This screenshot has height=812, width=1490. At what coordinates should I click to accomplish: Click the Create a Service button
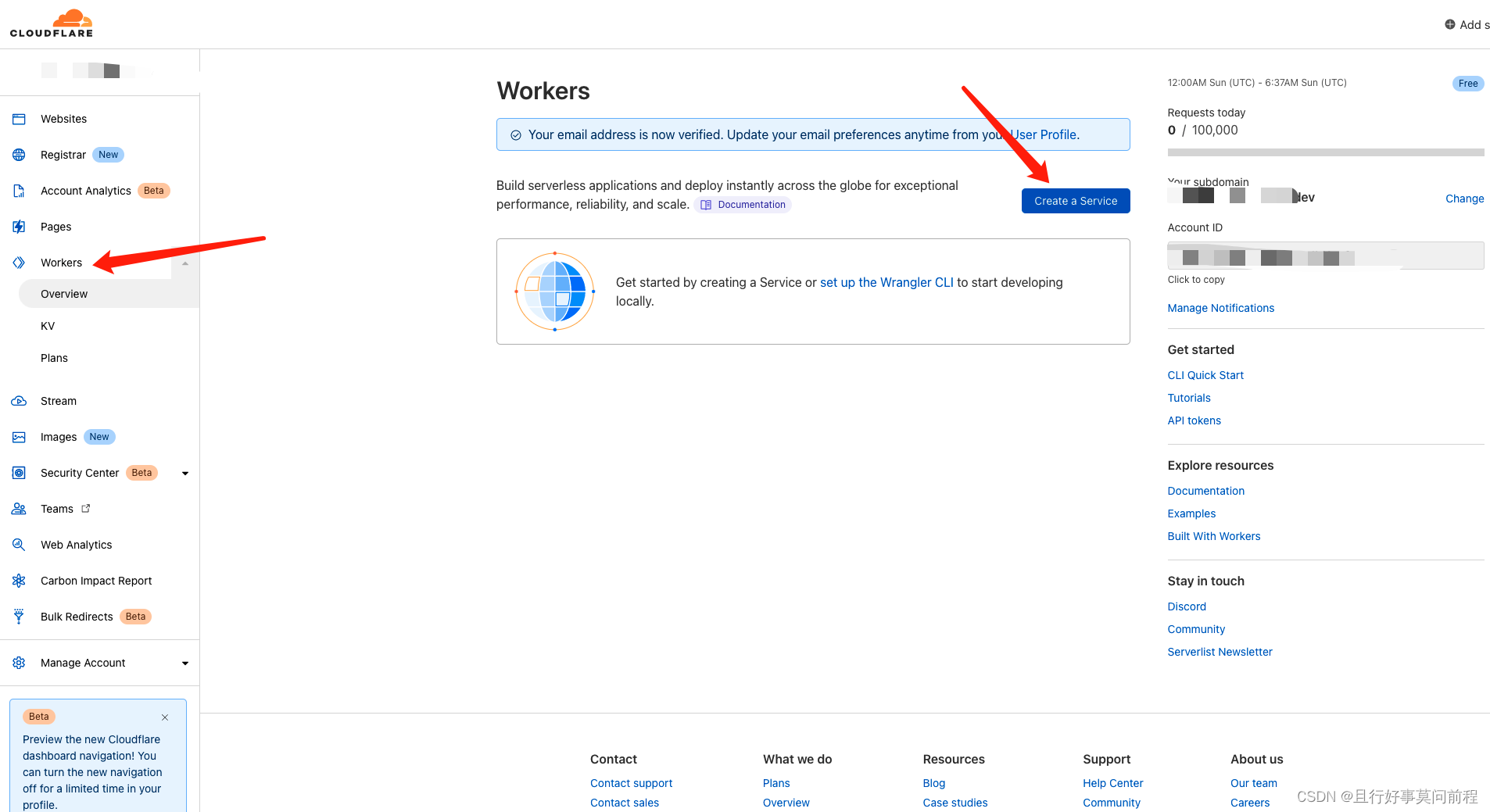1076,201
